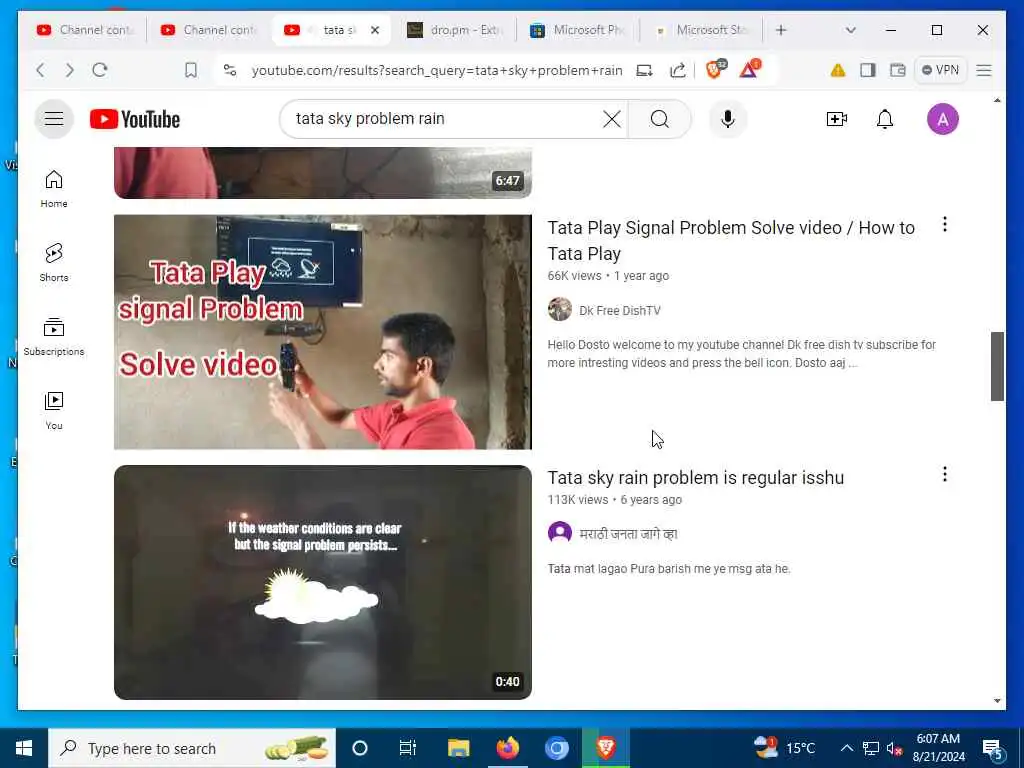Go forward with the browser forward arrow
Screen dimensions: 1024x768
tap(70, 70)
